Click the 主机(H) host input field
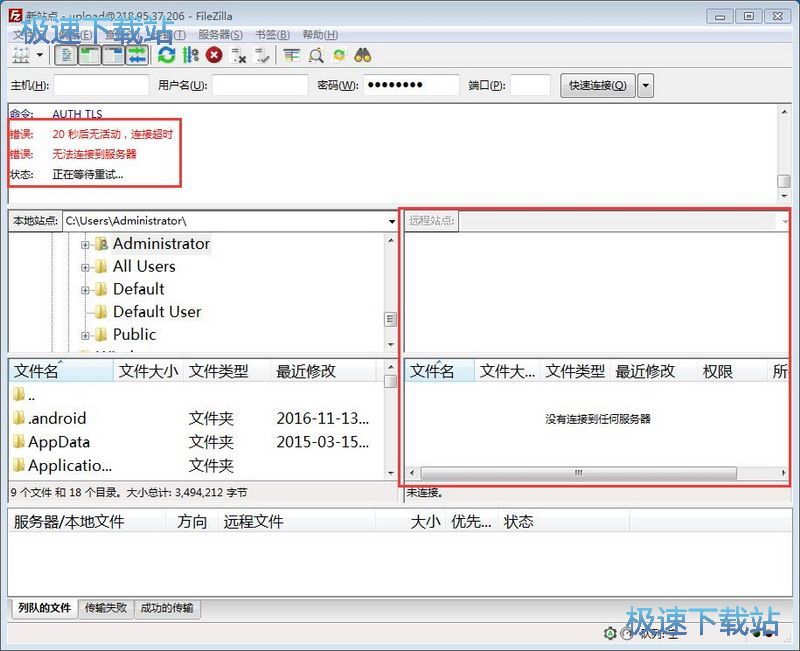Viewport: 800px width, 651px height. (x=100, y=86)
